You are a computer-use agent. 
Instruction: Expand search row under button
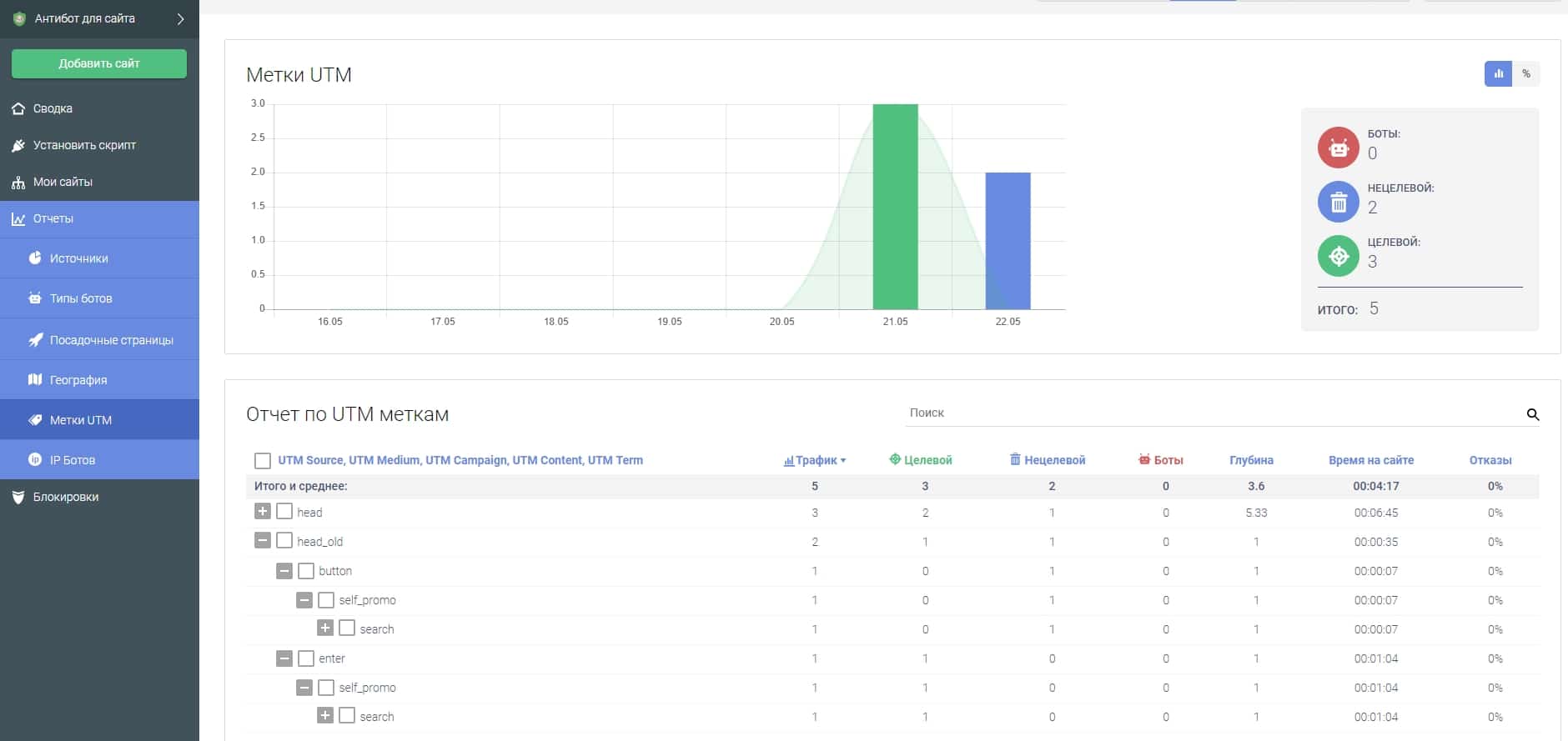[x=325, y=628]
